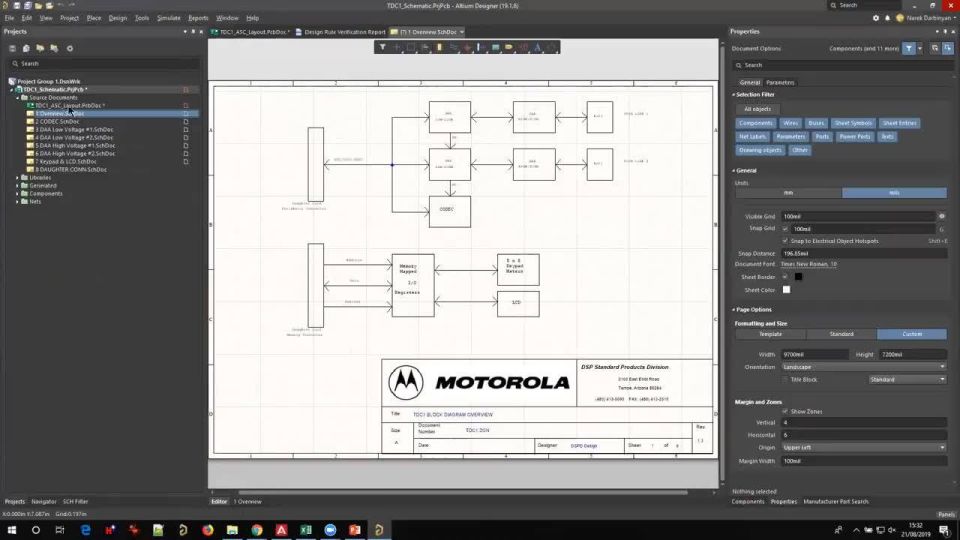The image size is (960, 540).
Task: Click the Projects panel search field
Action: click(104, 63)
